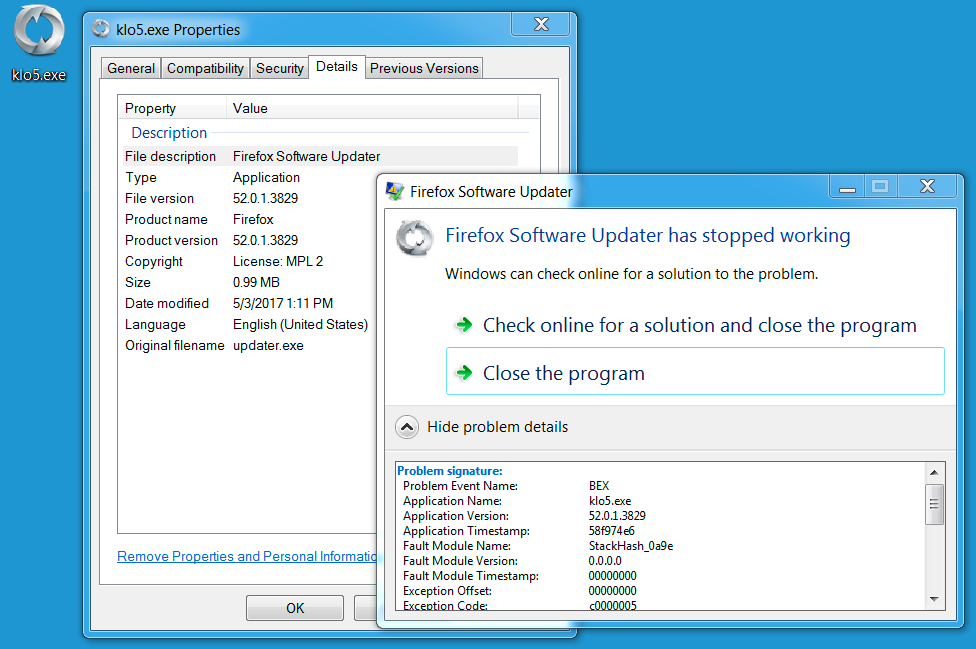The image size is (976, 649).
Task: Choose Close the program
Action: tap(695, 371)
